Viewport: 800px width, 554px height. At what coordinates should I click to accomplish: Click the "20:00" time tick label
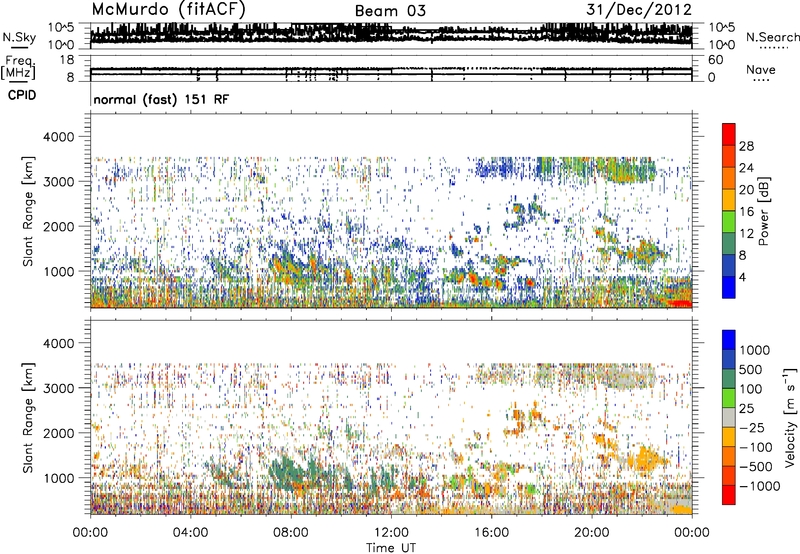point(592,533)
